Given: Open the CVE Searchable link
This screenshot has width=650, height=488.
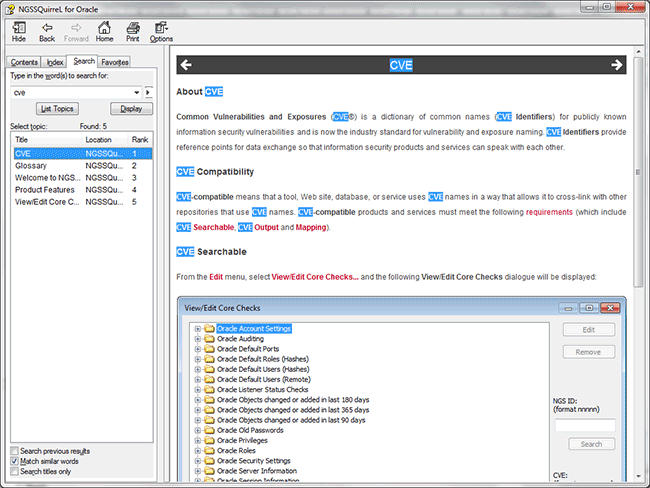Looking at the screenshot, I should click(205, 227).
